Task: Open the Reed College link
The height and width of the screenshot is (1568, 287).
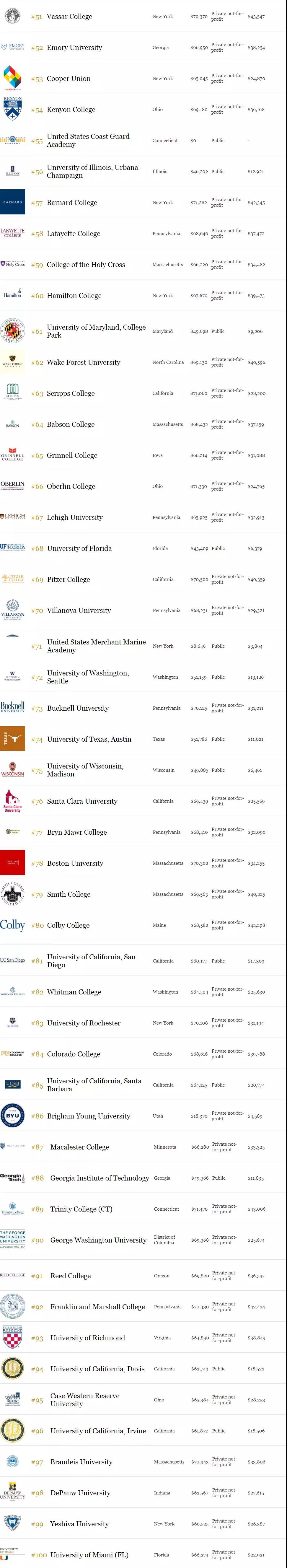Action: click(71, 1276)
